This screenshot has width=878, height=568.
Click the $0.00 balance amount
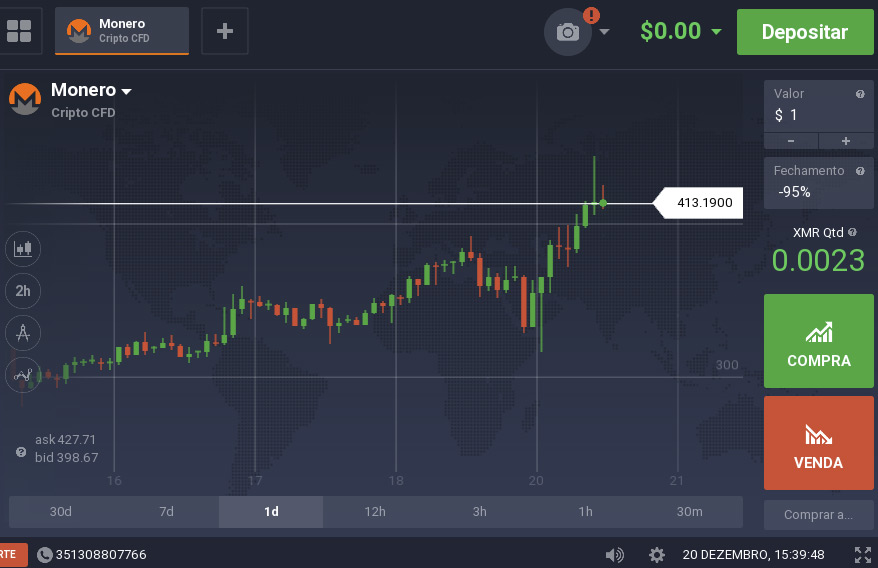[x=671, y=31]
